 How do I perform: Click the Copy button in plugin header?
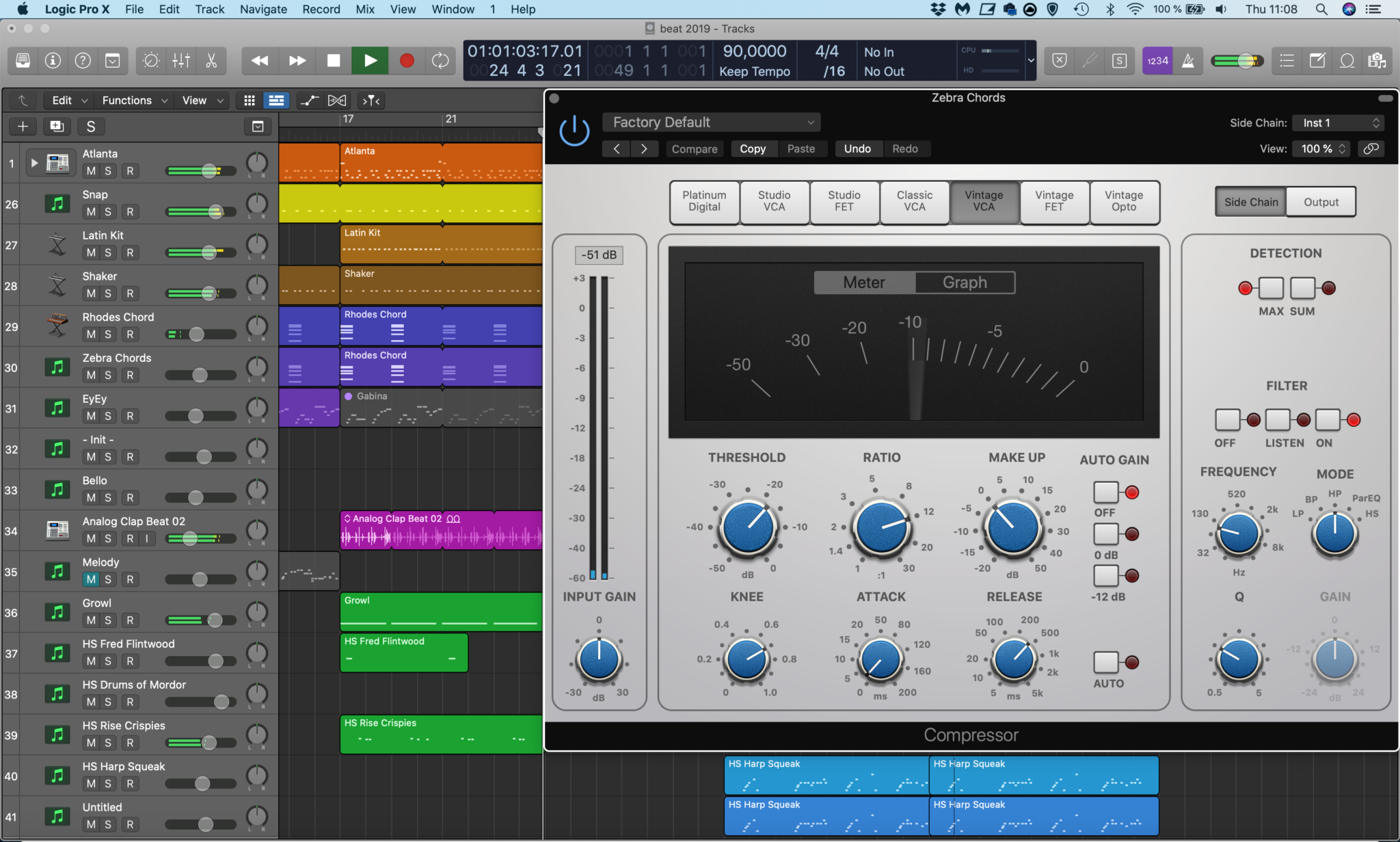tap(753, 149)
